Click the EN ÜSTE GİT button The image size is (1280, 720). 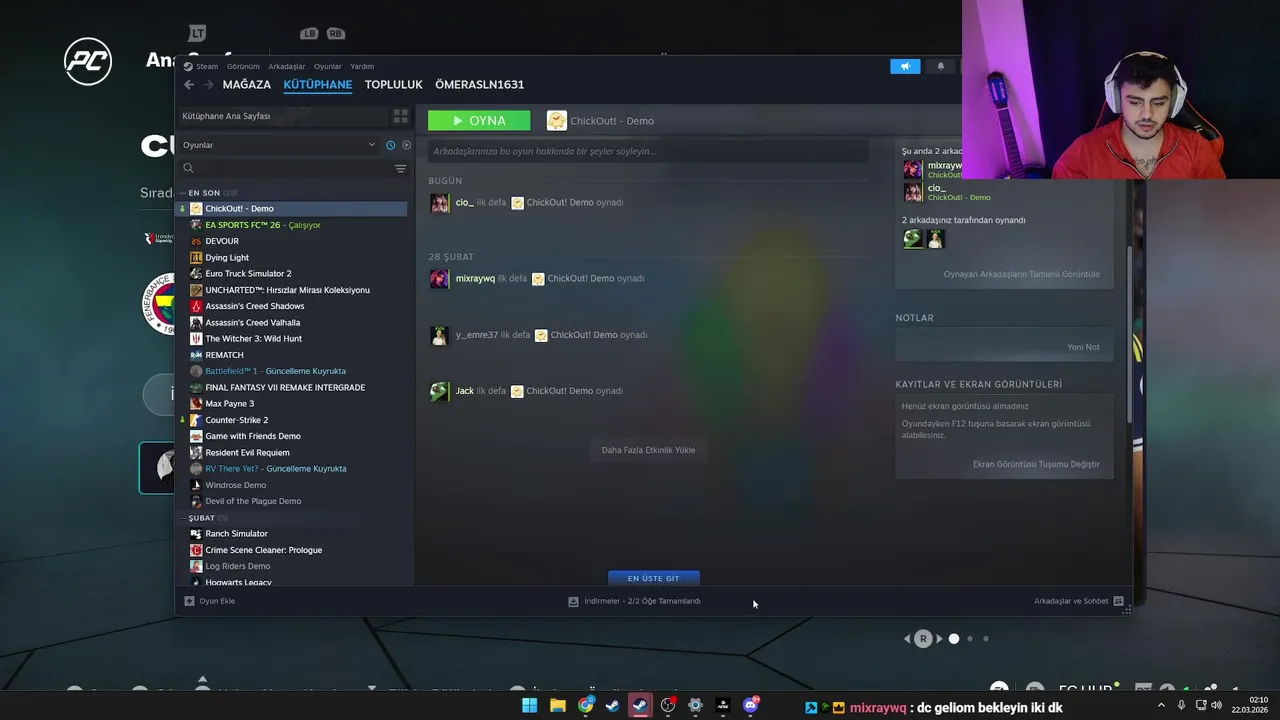[653, 578]
